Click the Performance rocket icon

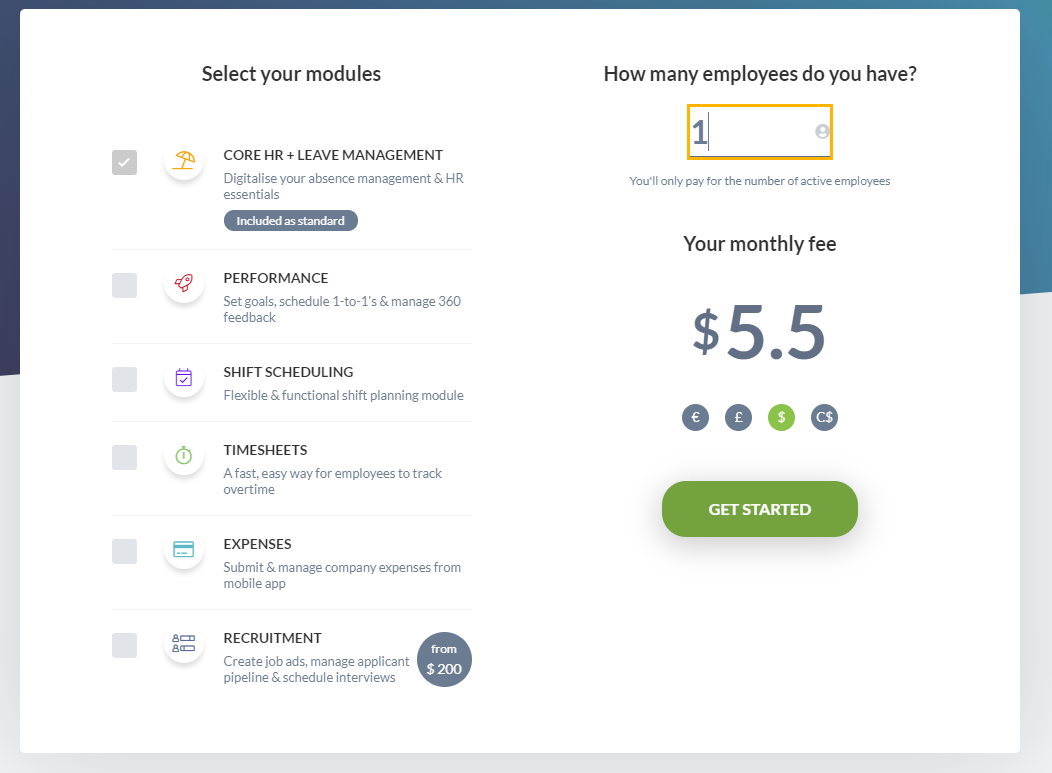coord(184,284)
